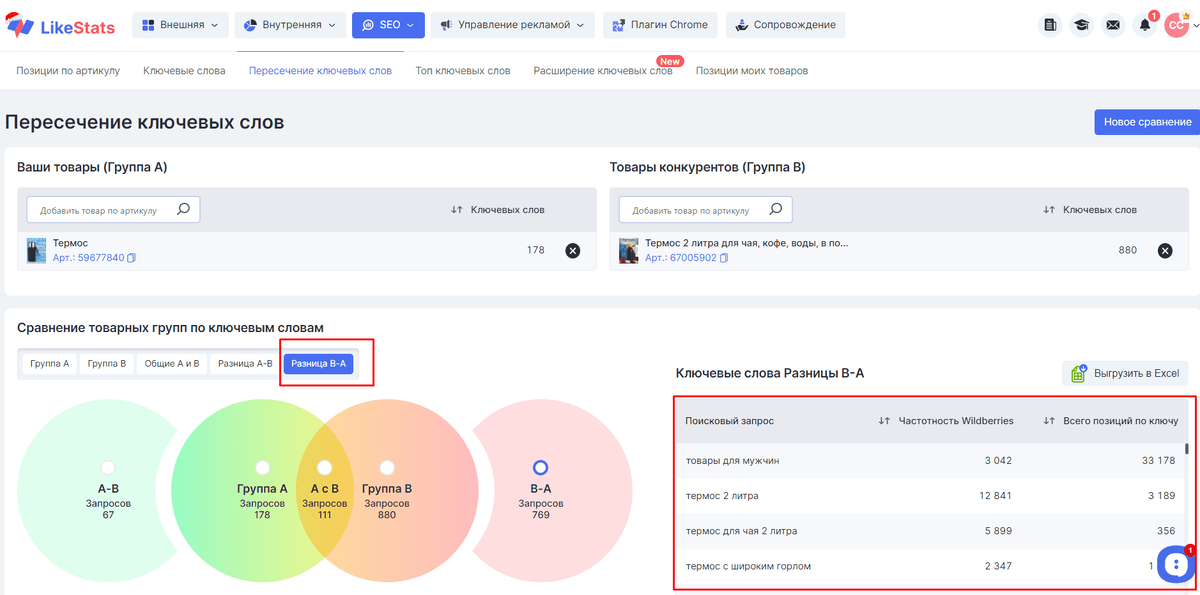This screenshot has height=595, width=1200.
Task: Open the Топ ключевых слов tab
Action: point(462,70)
